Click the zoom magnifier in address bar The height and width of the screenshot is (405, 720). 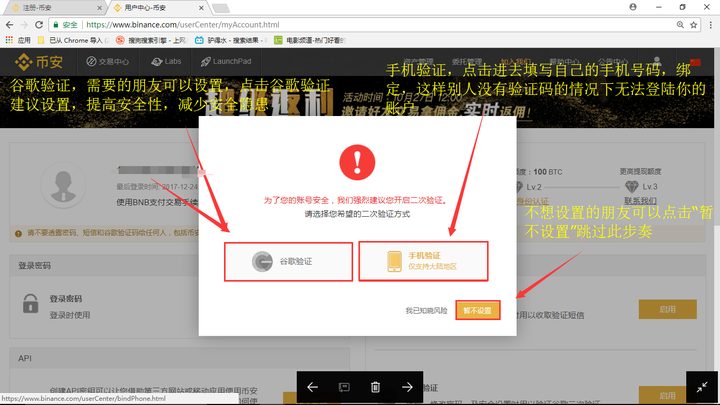[x=680, y=25]
